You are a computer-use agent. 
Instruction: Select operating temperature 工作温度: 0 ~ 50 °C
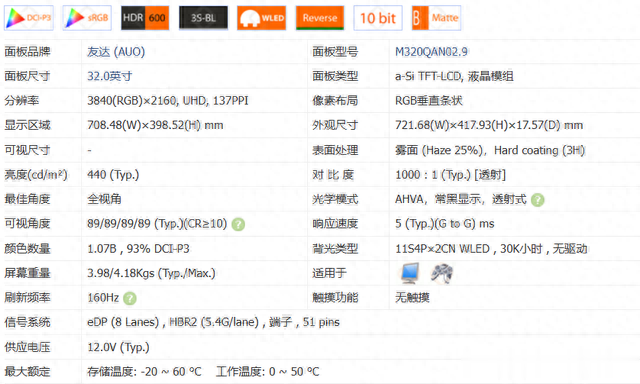coord(267,372)
